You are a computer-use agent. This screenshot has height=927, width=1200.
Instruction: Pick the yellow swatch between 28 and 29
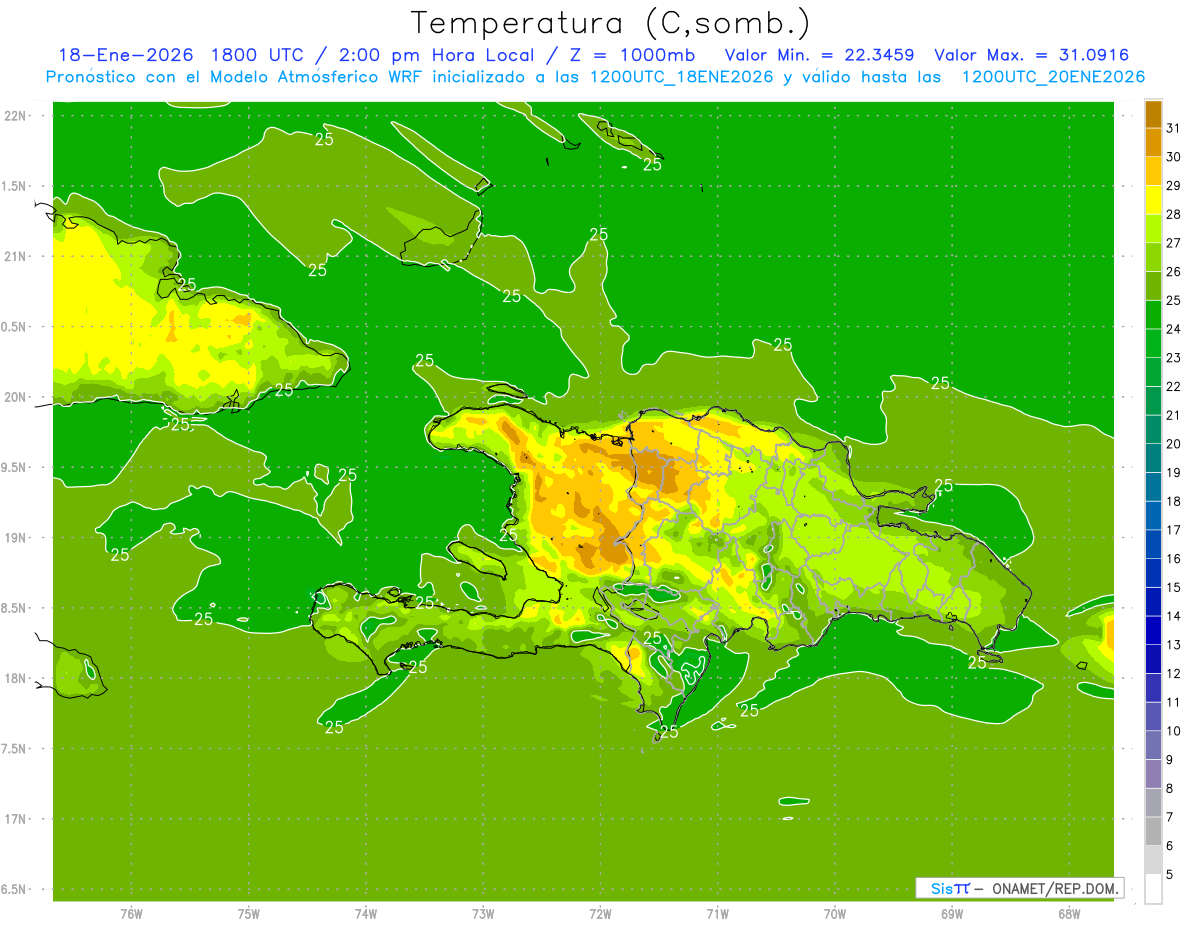(x=1153, y=200)
